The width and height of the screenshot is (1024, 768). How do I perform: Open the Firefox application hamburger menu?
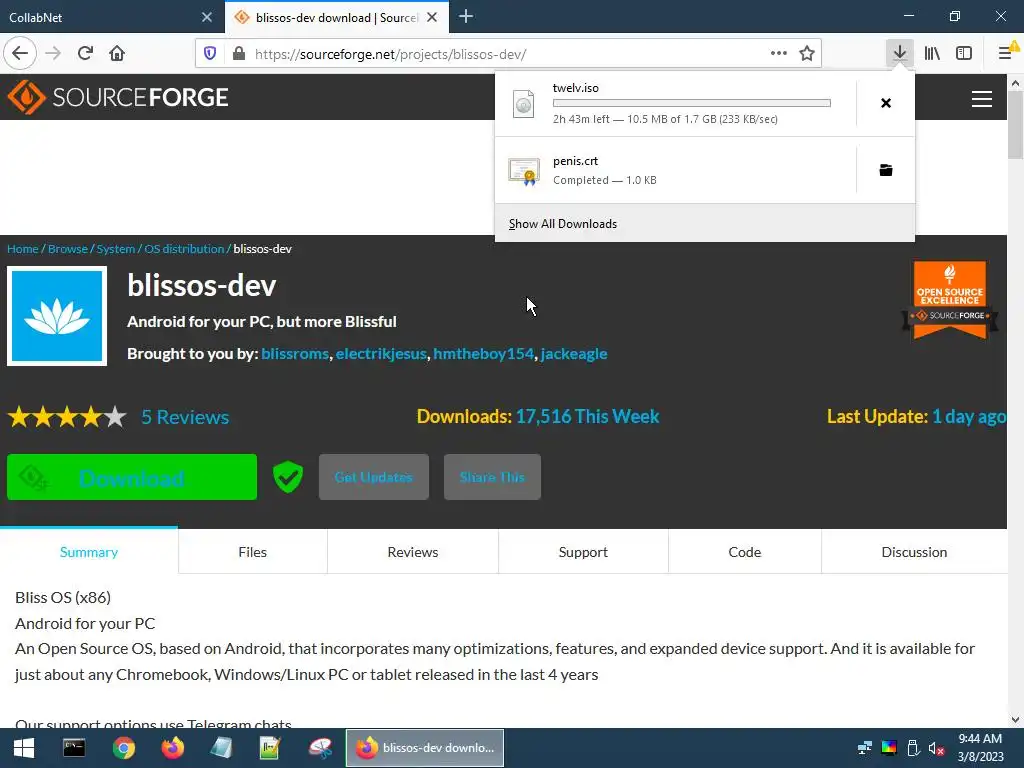(x=1006, y=53)
